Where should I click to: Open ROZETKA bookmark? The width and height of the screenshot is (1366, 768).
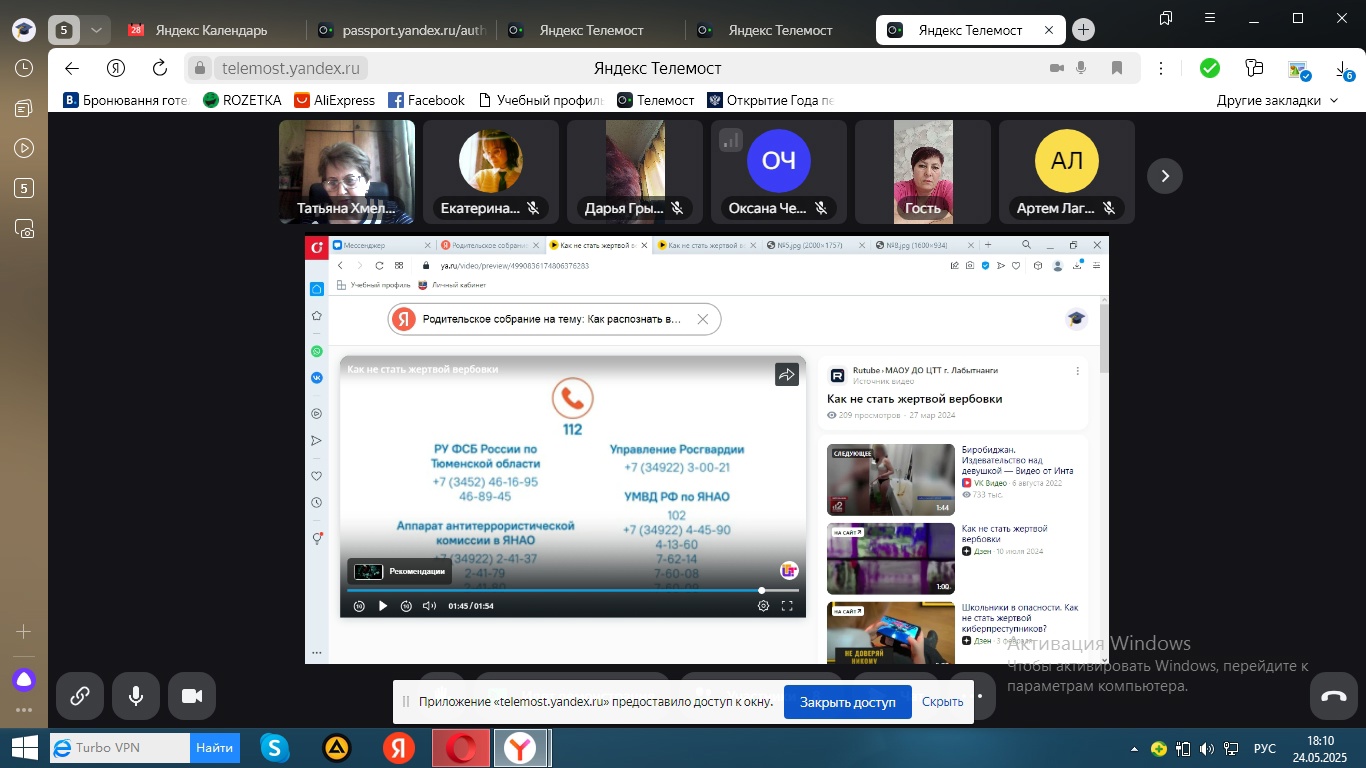point(242,100)
